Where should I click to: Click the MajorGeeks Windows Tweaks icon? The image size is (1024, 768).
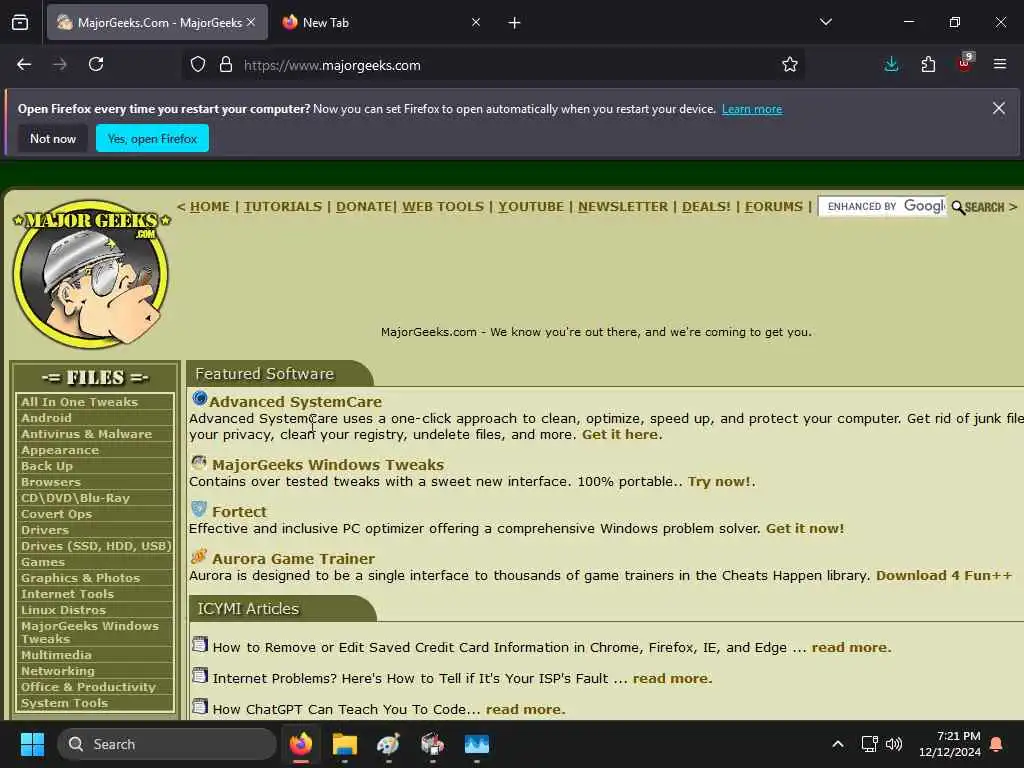click(199, 462)
